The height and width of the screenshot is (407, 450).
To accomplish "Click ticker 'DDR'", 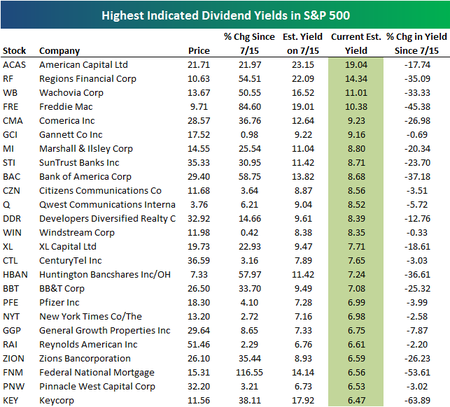I will 12,219.
